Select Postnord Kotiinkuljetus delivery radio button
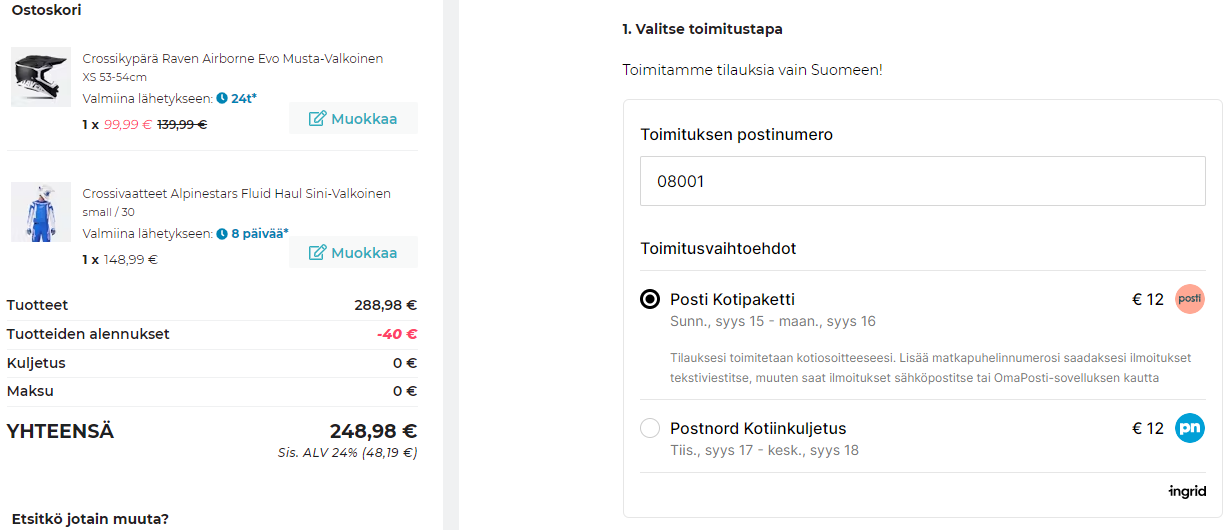This screenshot has height=530, width=1231. [x=650, y=428]
